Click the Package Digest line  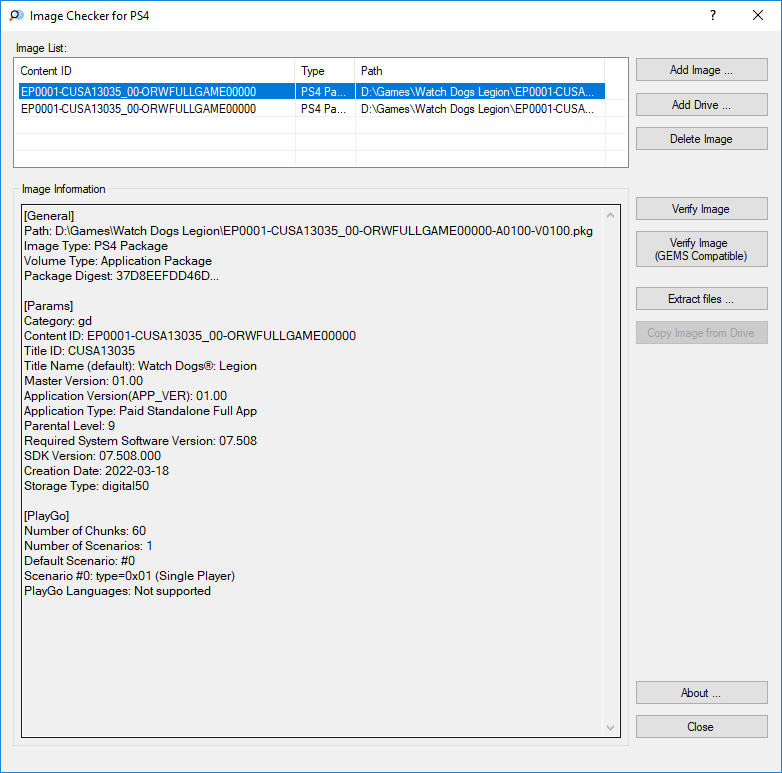(121, 276)
